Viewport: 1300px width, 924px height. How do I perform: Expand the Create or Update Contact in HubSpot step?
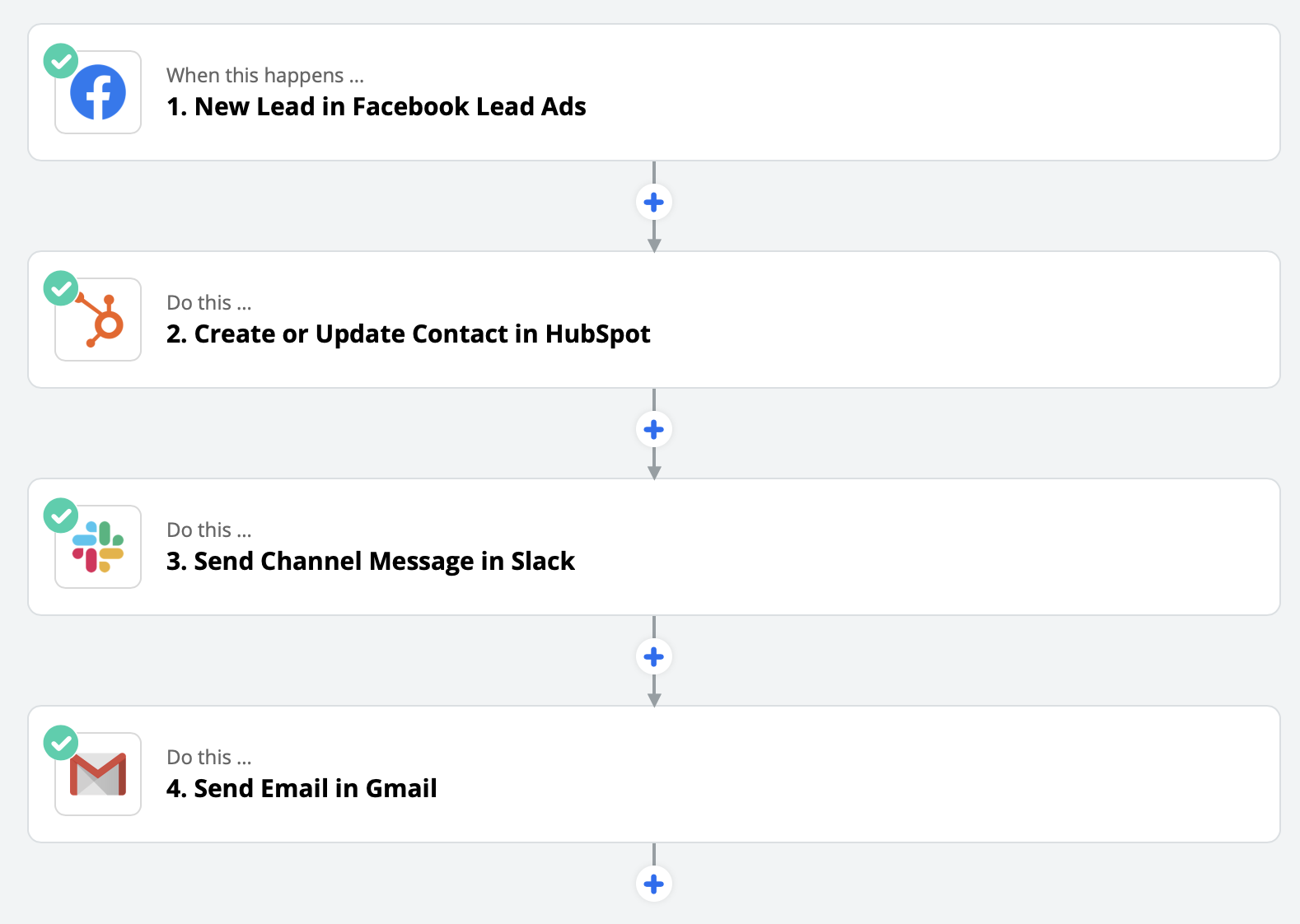[x=408, y=334]
